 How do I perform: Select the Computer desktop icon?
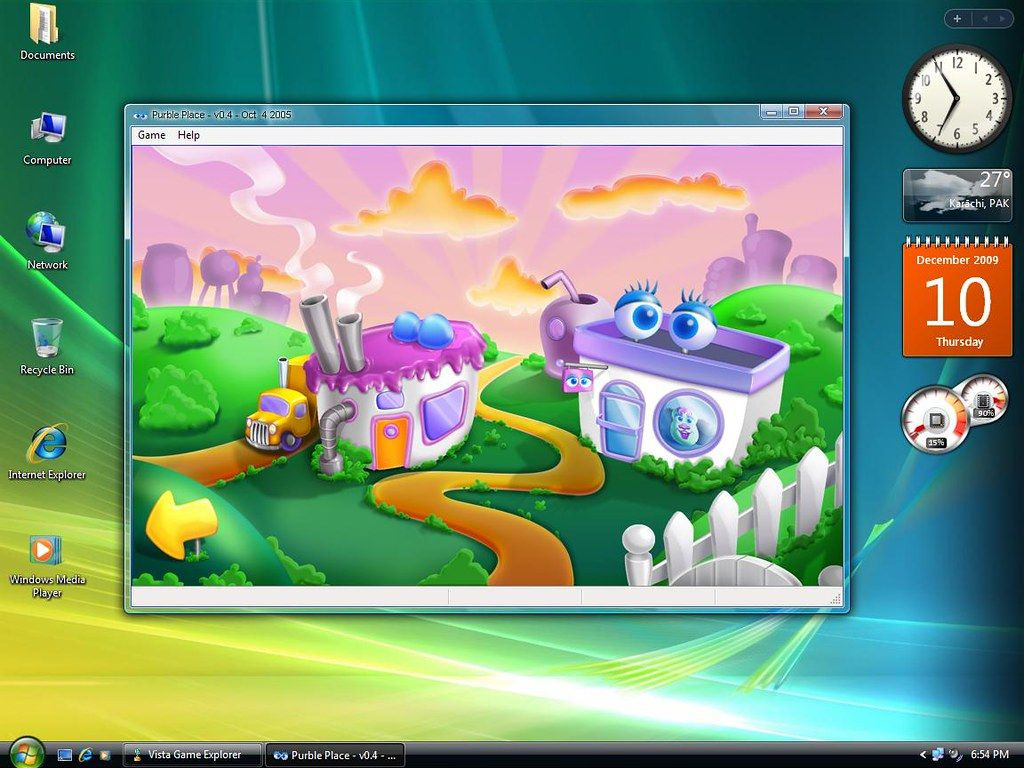click(x=47, y=138)
